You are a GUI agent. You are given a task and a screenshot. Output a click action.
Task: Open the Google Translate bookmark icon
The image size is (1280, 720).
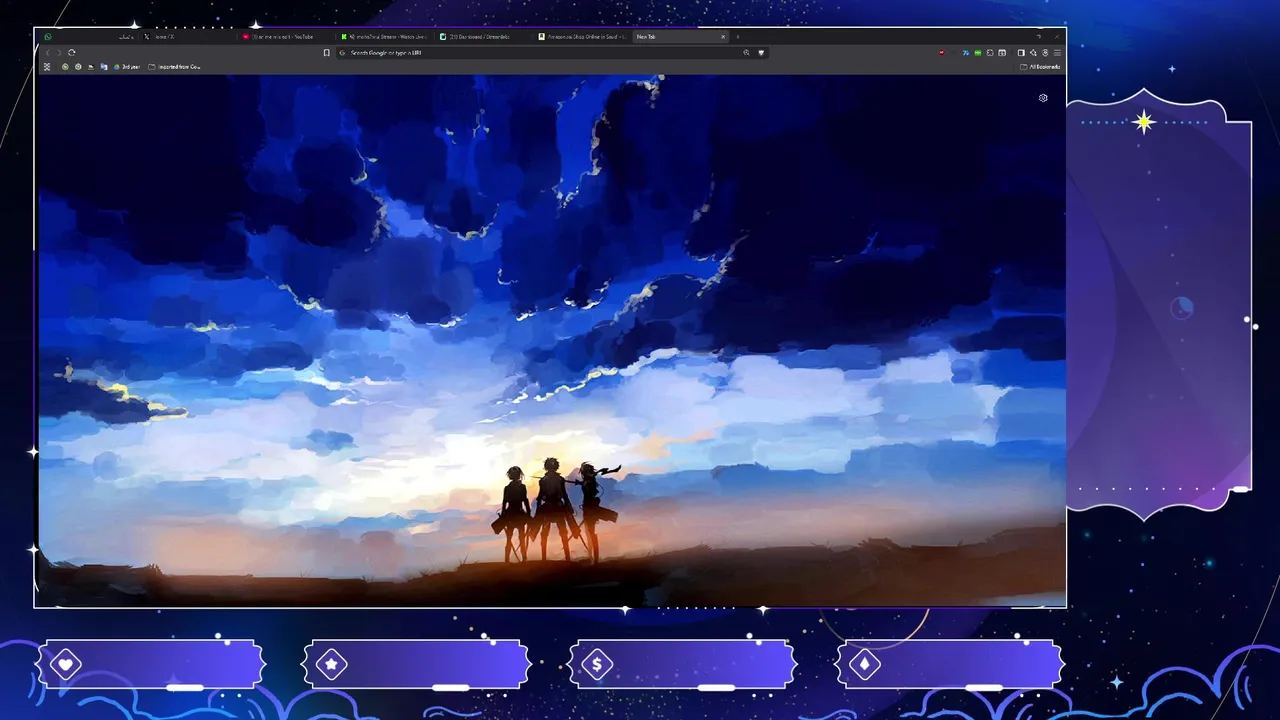pyautogui.click(x=104, y=67)
